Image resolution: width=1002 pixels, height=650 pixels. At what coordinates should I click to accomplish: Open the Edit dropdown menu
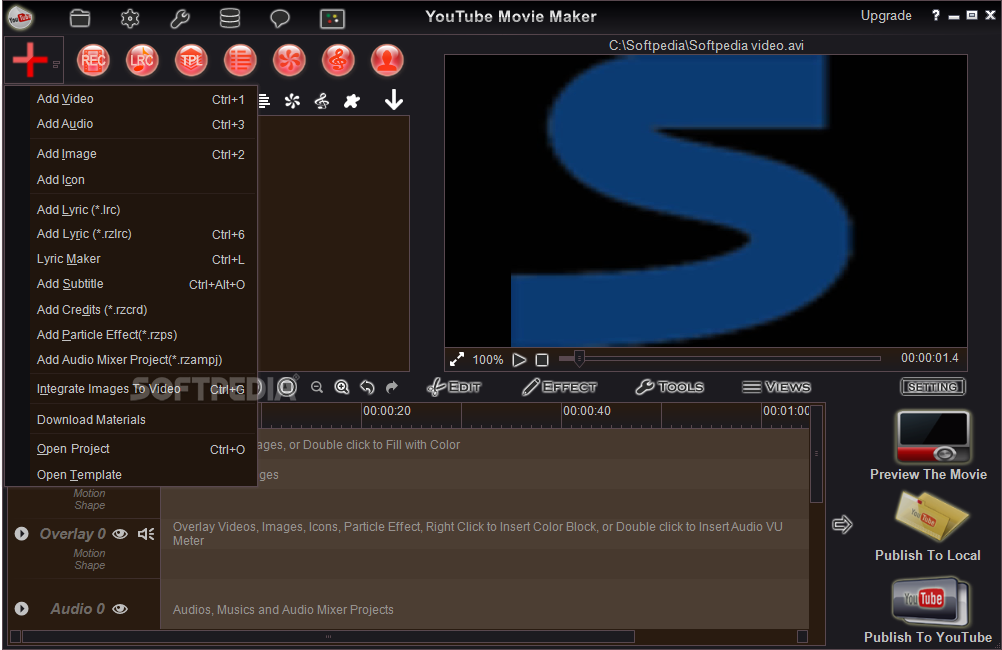454,387
